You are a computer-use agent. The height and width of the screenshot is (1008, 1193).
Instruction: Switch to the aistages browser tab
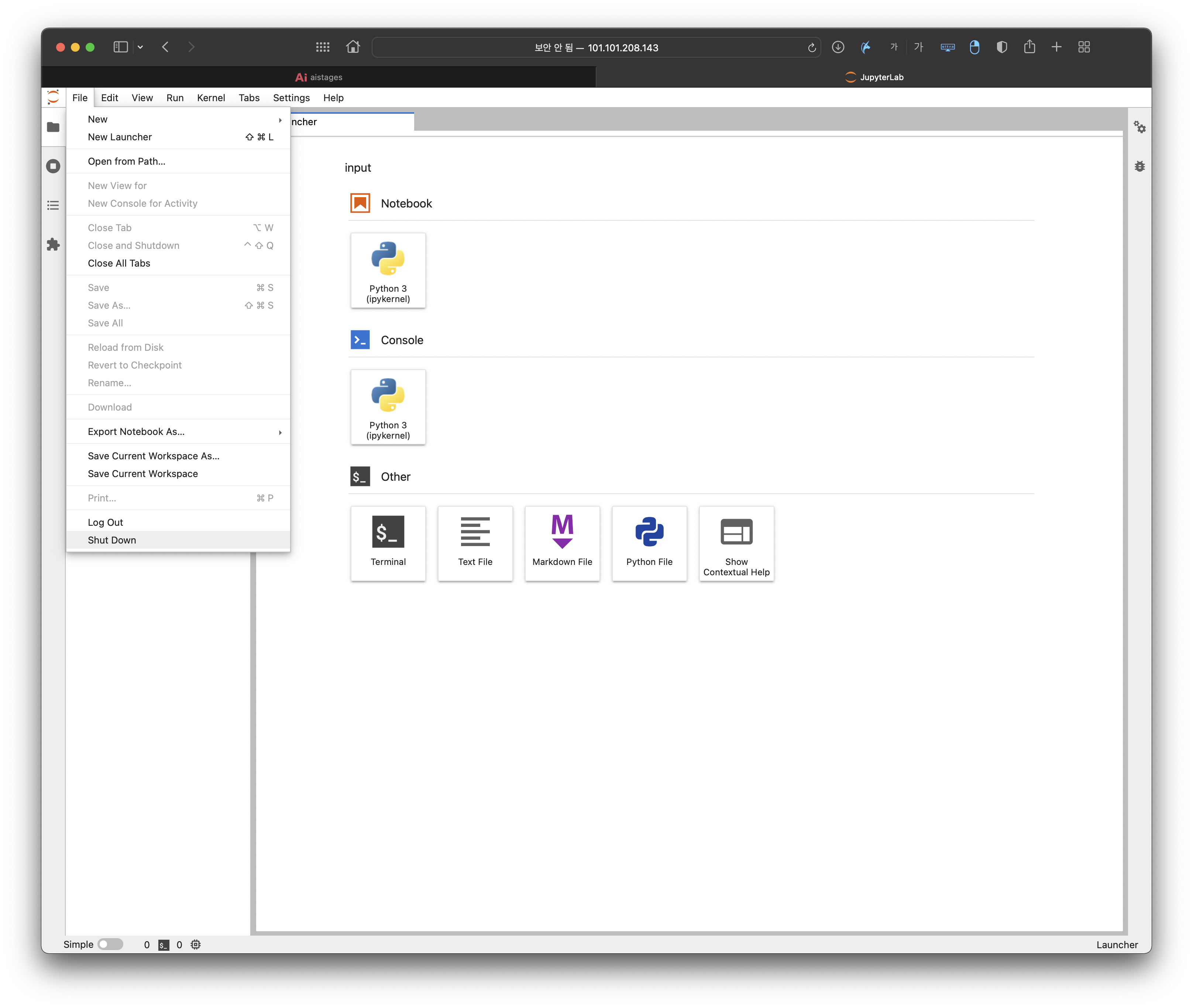[x=319, y=77]
